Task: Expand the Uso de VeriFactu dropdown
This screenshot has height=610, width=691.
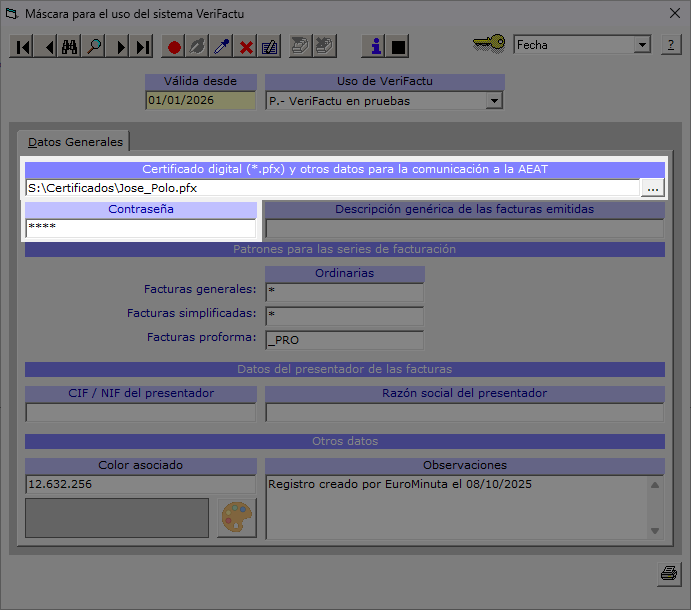Action: coord(493,101)
